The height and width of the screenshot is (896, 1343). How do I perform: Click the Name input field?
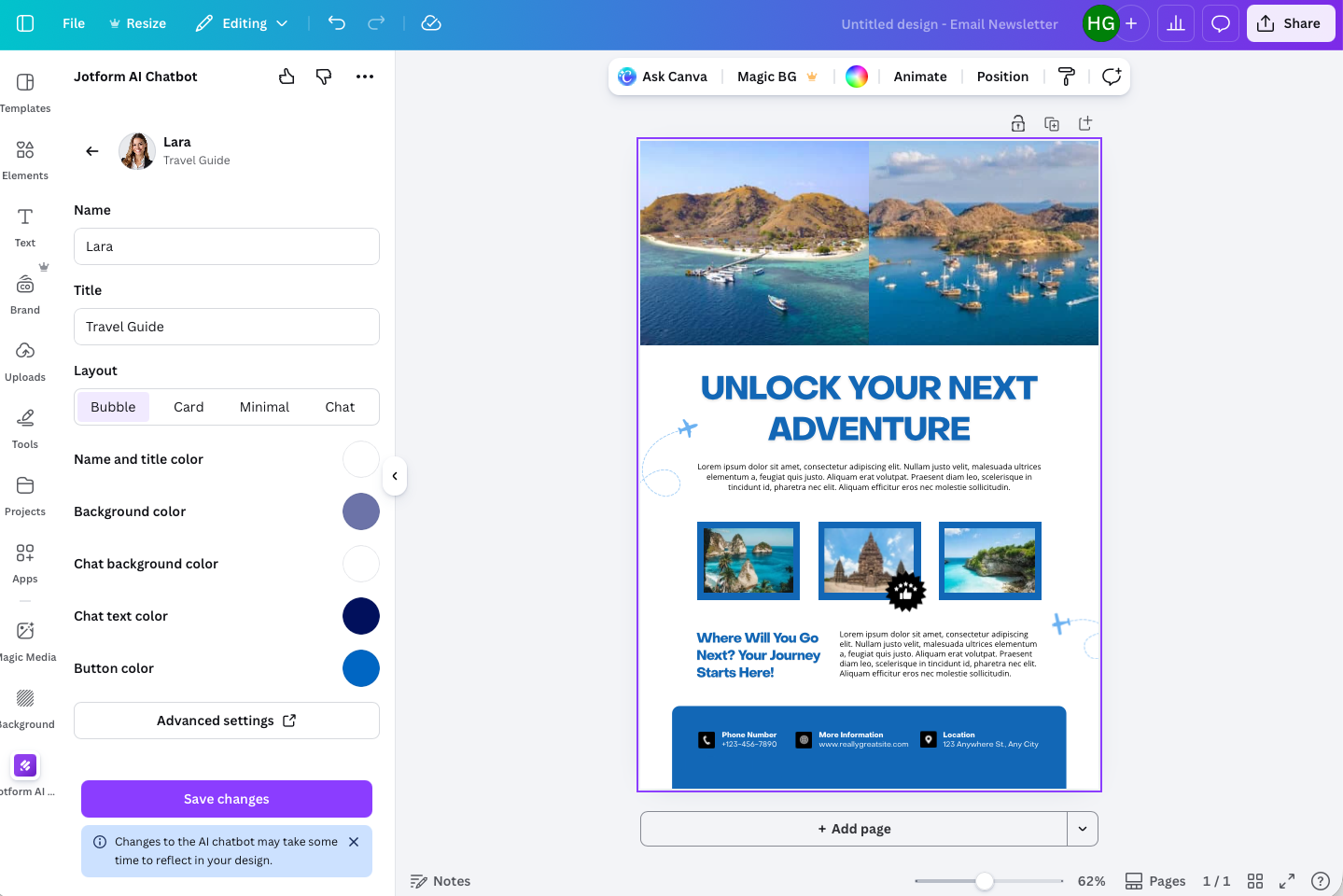click(226, 245)
